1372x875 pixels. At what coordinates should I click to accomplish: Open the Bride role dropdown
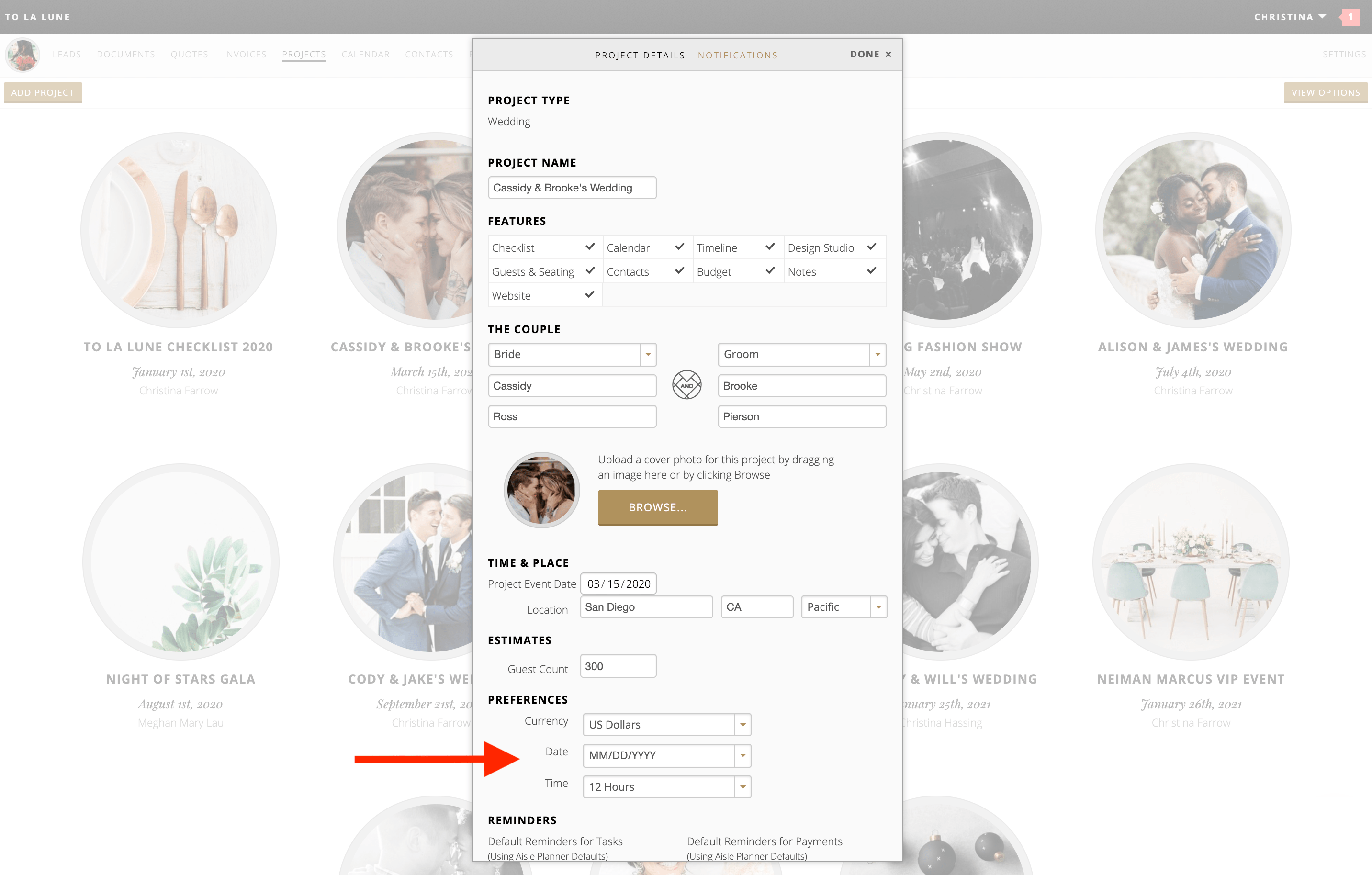tap(647, 354)
